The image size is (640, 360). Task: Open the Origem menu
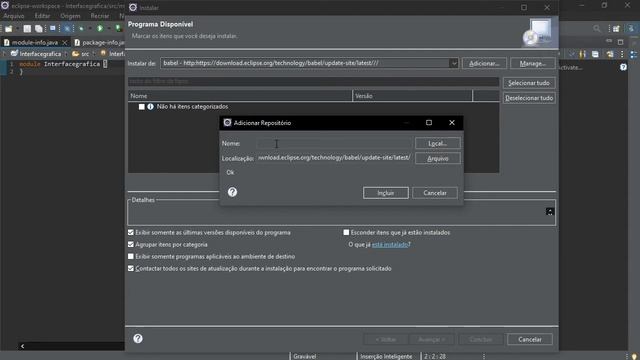tap(70, 16)
